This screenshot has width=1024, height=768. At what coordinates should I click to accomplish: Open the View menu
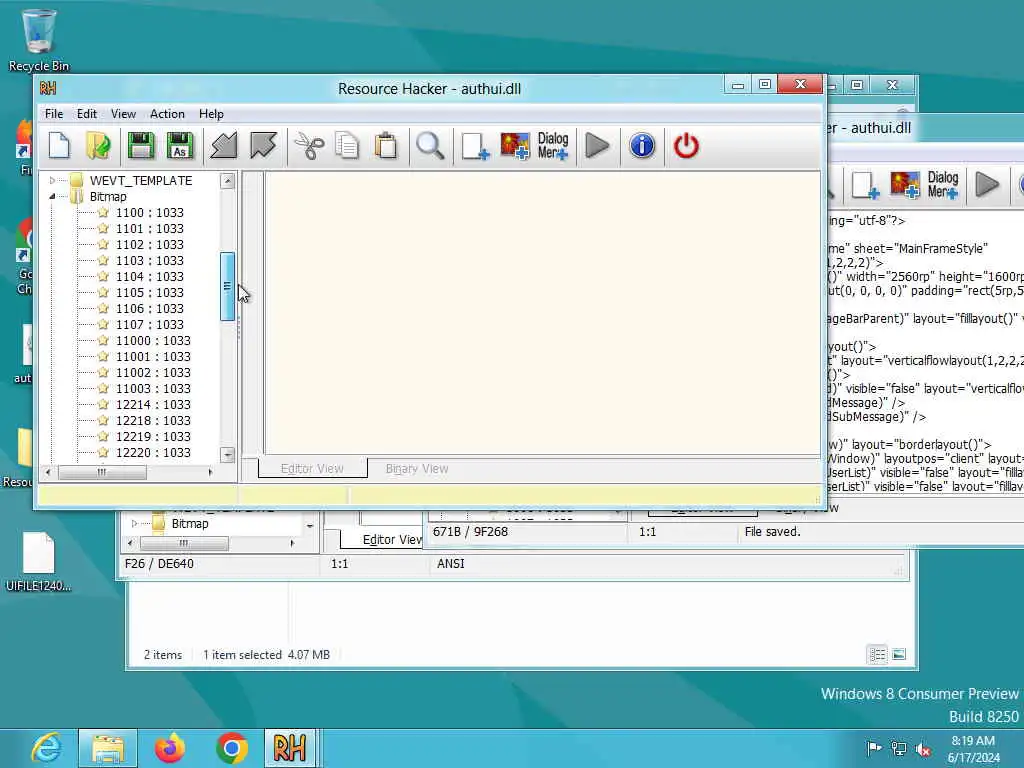123,114
